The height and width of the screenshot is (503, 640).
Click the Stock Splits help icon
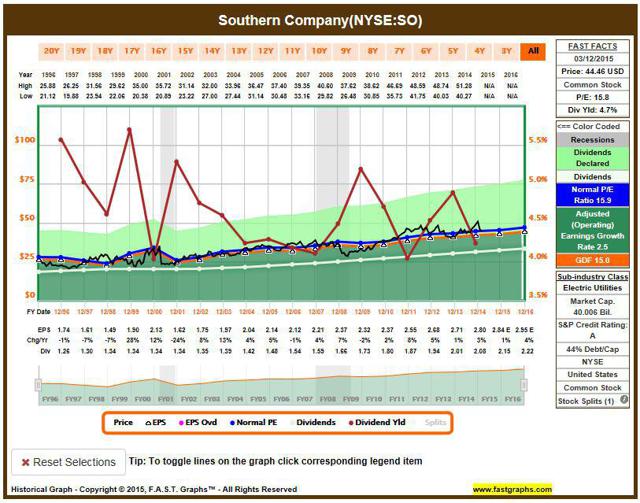624,400
